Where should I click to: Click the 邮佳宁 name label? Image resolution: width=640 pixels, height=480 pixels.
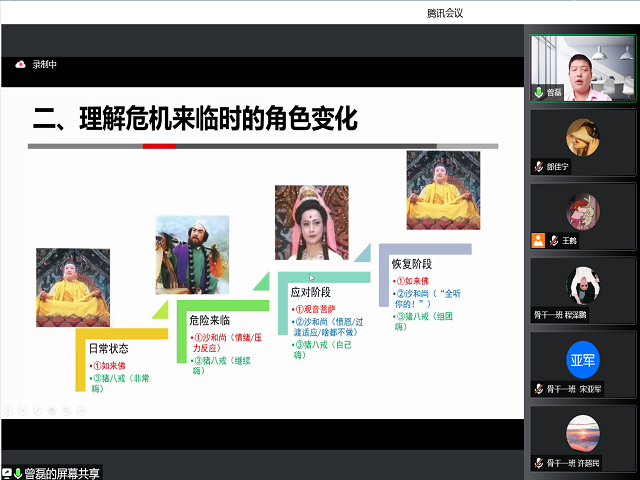click(x=558, y=167)
